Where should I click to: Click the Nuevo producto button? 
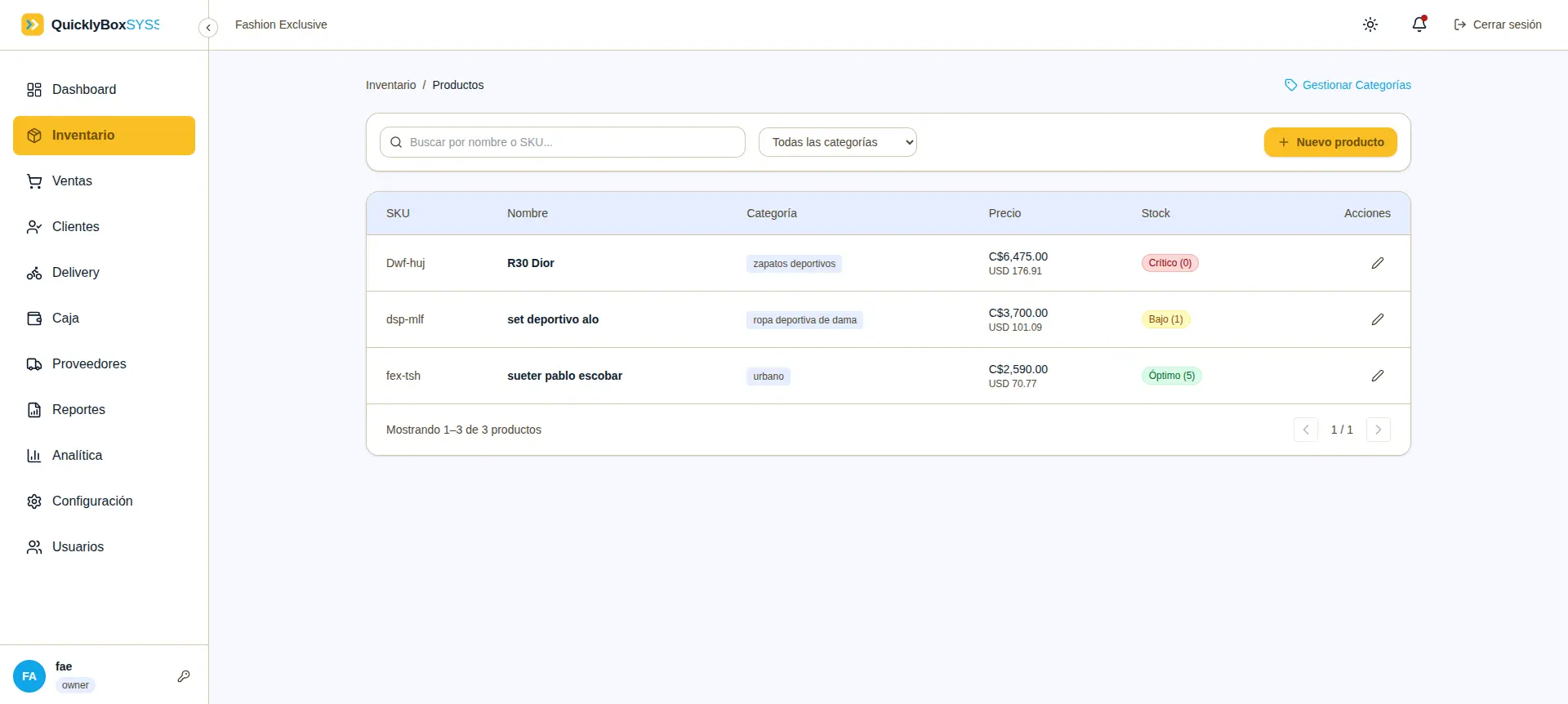coord(1330,142)
